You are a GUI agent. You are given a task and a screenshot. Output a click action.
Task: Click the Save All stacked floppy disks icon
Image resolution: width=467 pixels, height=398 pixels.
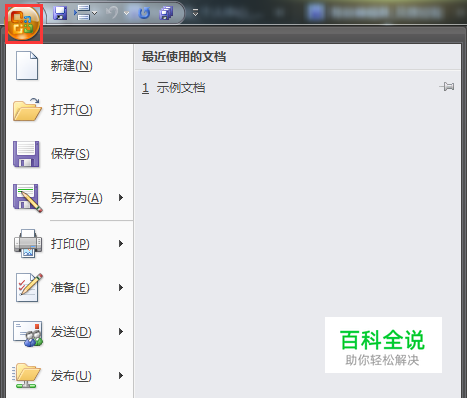point(166,13)
